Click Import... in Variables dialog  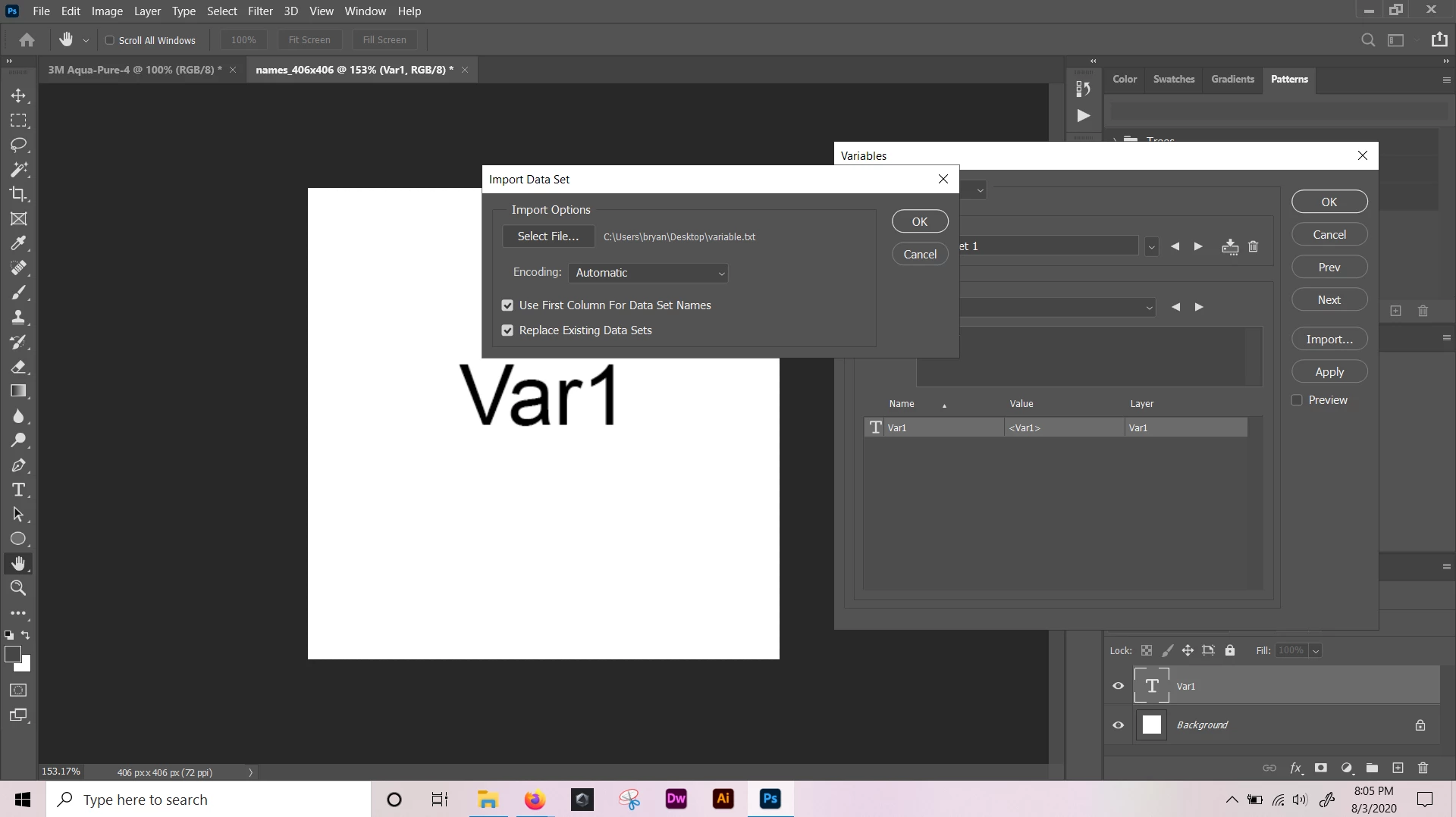(x=1329, y=339)
